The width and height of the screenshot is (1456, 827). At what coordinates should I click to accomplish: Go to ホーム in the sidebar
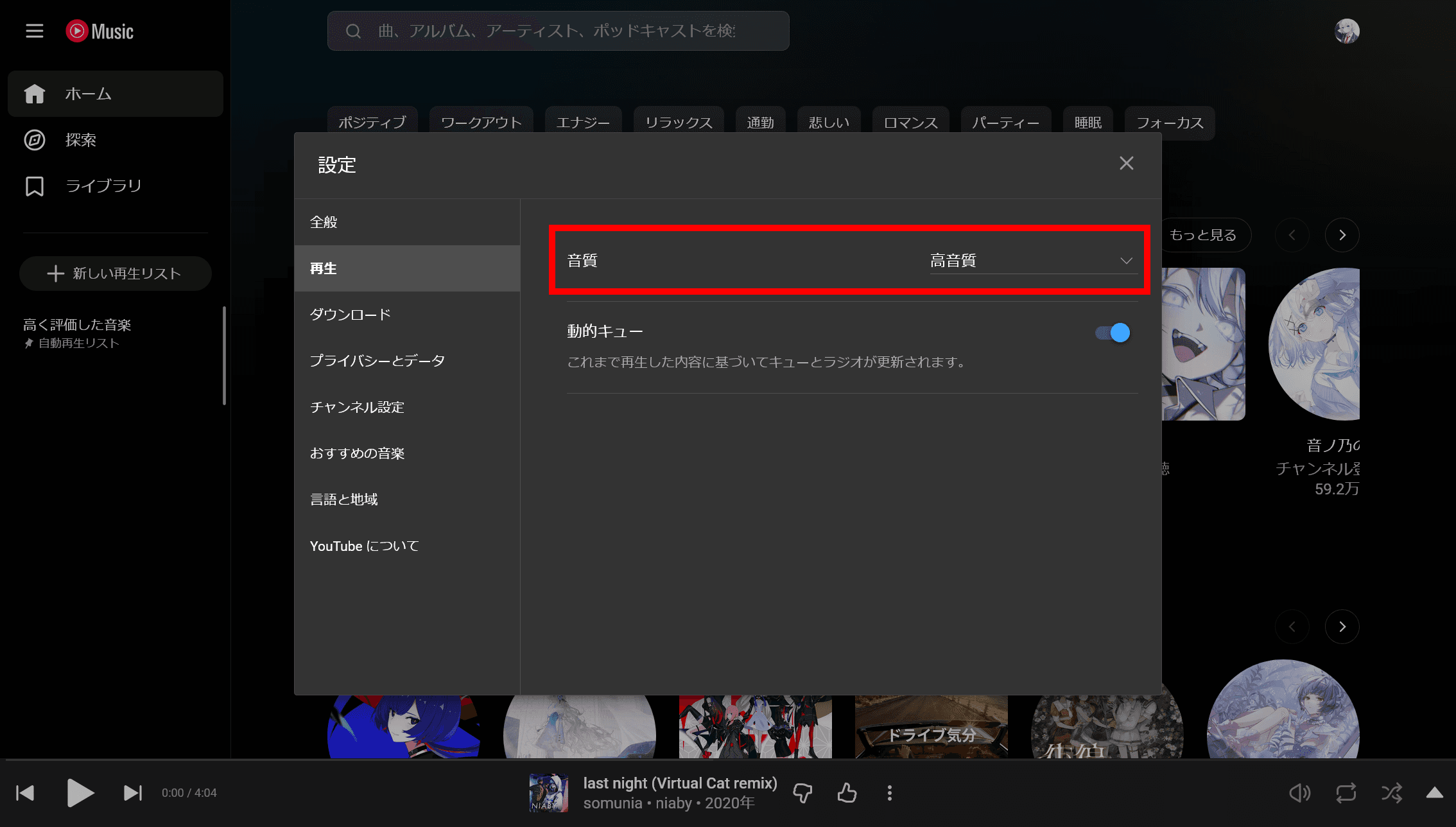pos(116,94)
